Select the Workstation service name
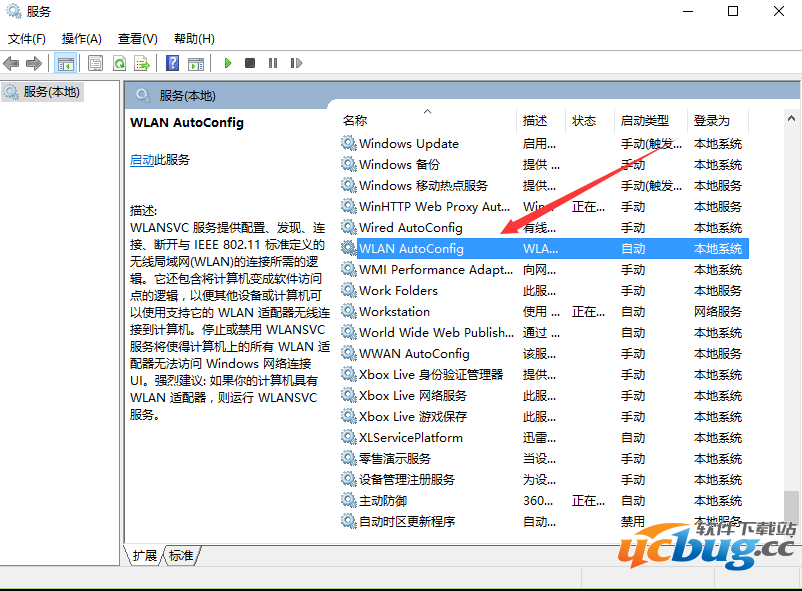 point(394,311)
